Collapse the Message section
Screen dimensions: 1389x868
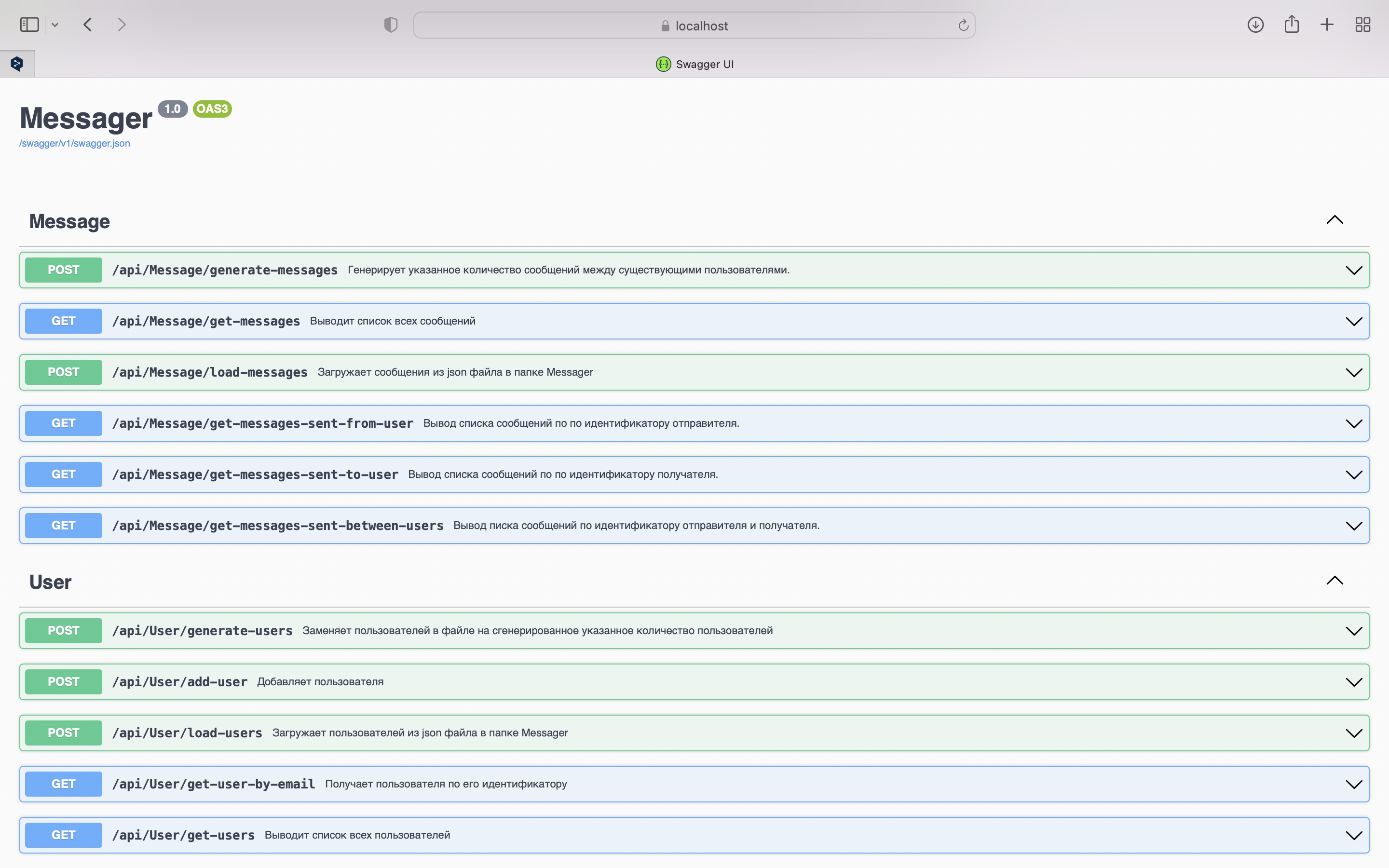click(x=1335, y=220)
